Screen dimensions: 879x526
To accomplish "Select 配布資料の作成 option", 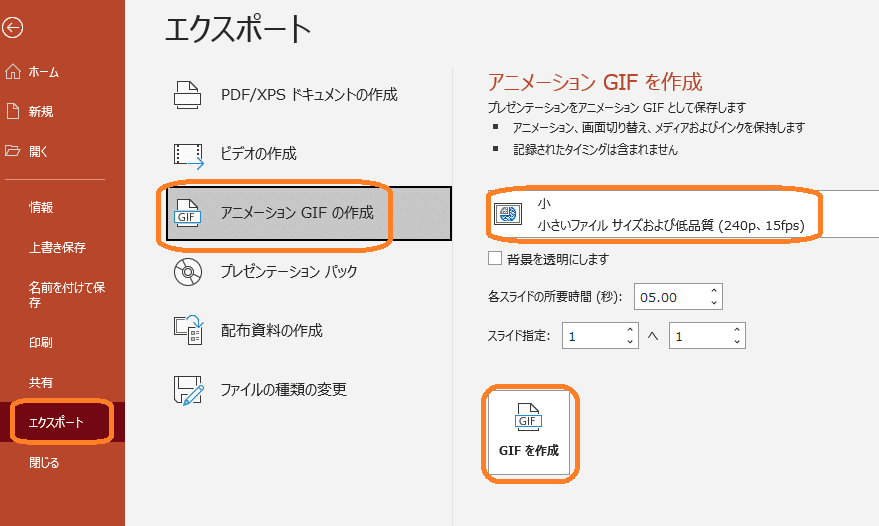I will pos(309,331).
